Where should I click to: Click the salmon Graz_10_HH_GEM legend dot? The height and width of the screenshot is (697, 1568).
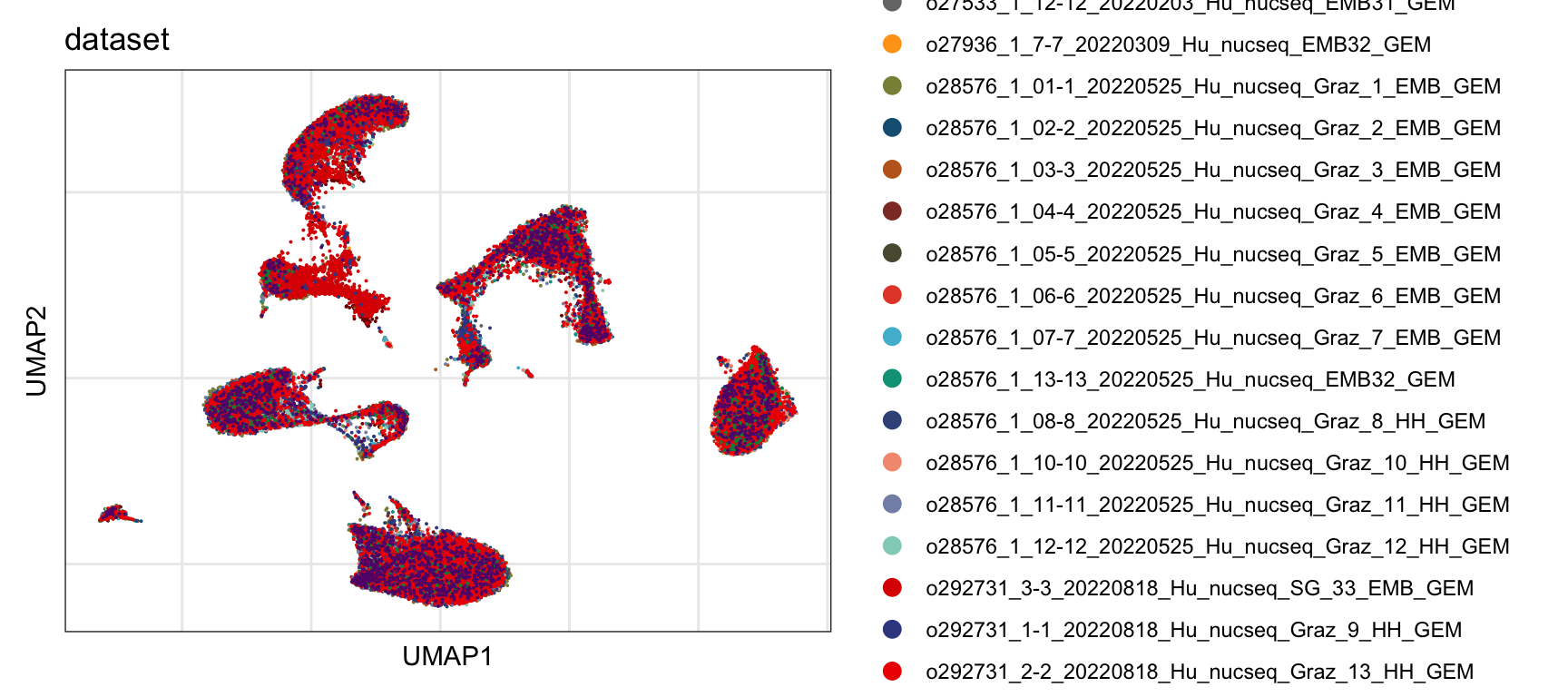click(x=892, y=463)
